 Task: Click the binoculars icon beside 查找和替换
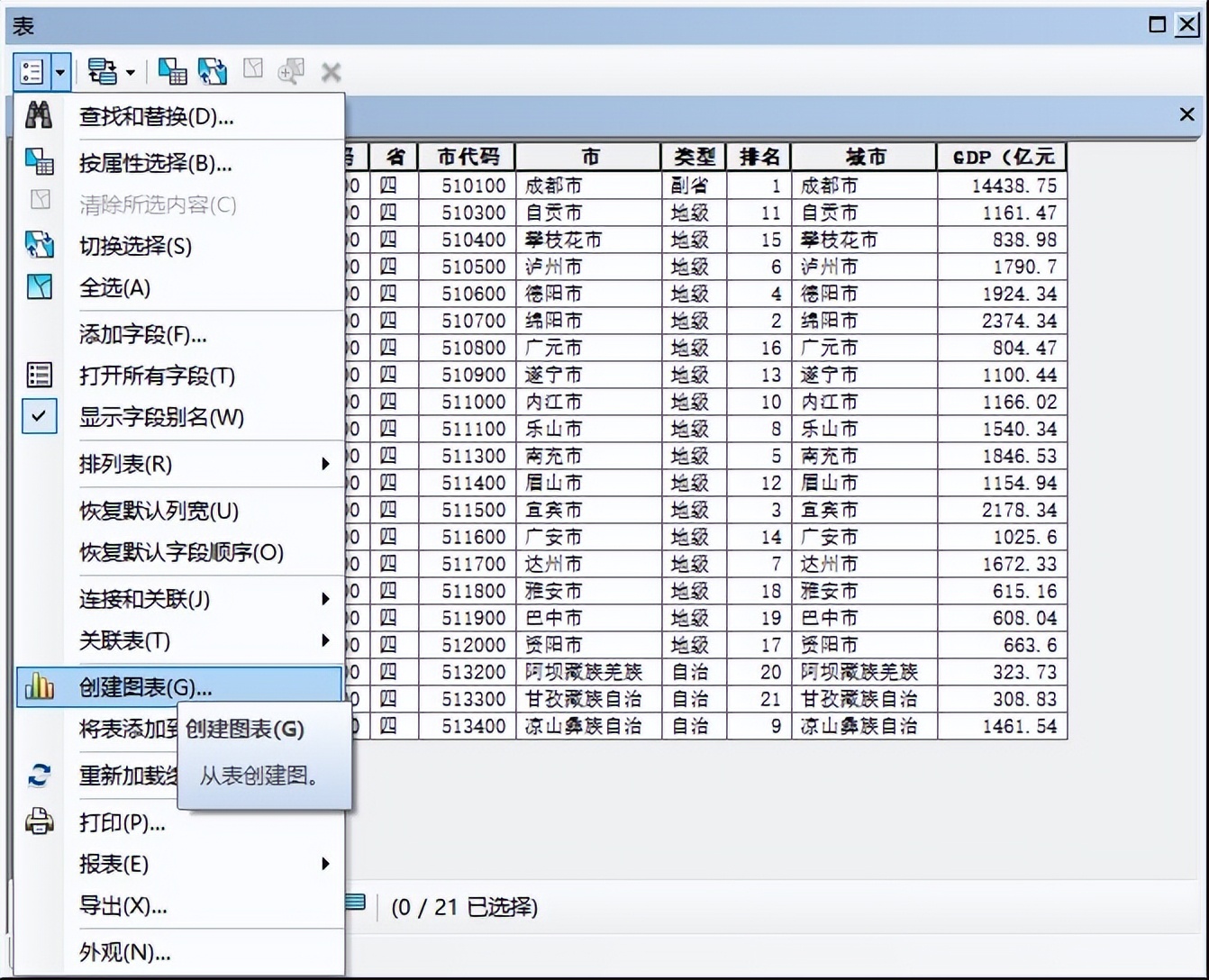[40, 115]
